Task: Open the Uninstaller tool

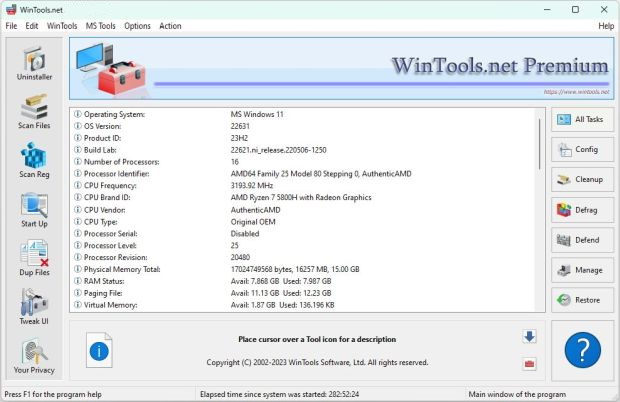Action: (x=34, y=63)
